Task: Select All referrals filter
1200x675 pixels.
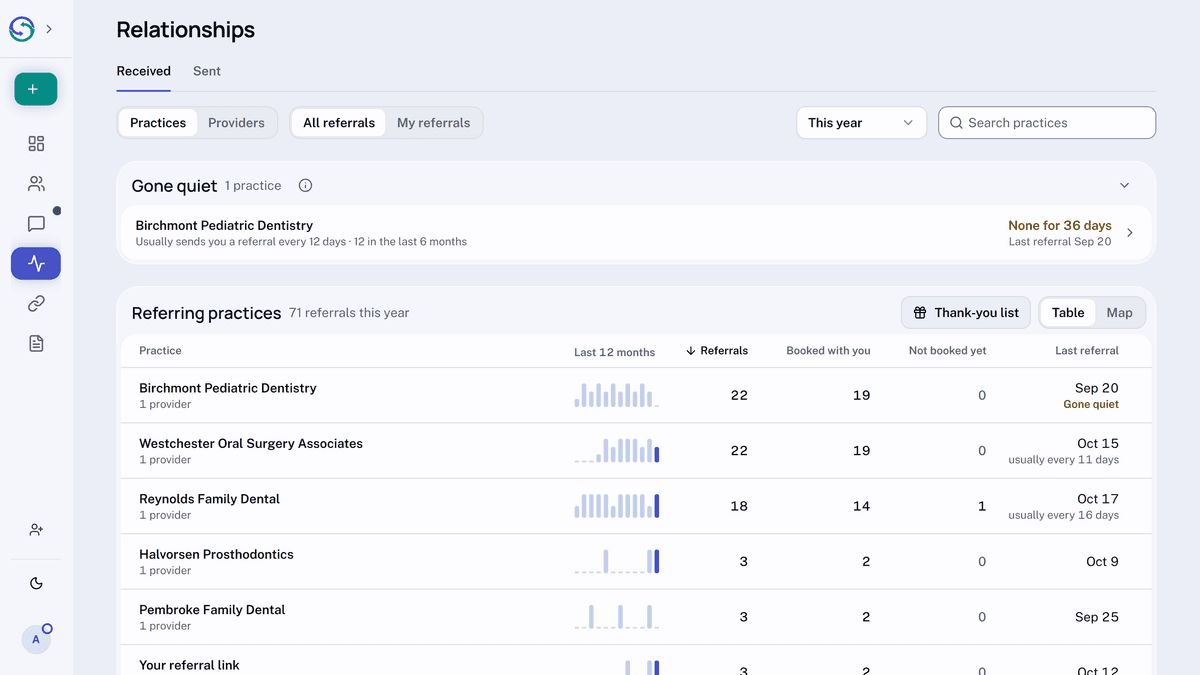Action: click(x=339, y=123)
